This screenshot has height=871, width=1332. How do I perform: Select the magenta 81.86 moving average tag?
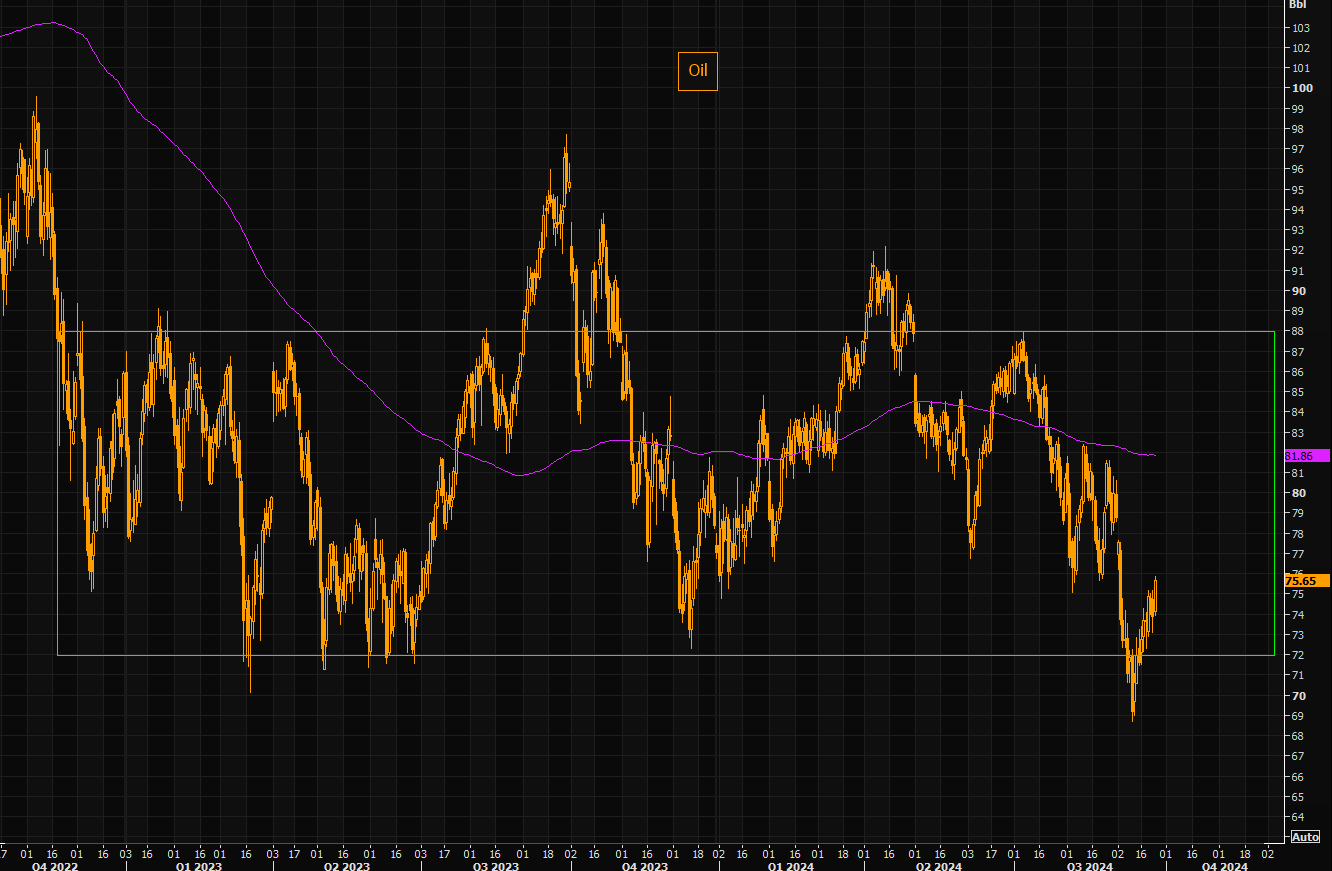tap(1304, 455)
